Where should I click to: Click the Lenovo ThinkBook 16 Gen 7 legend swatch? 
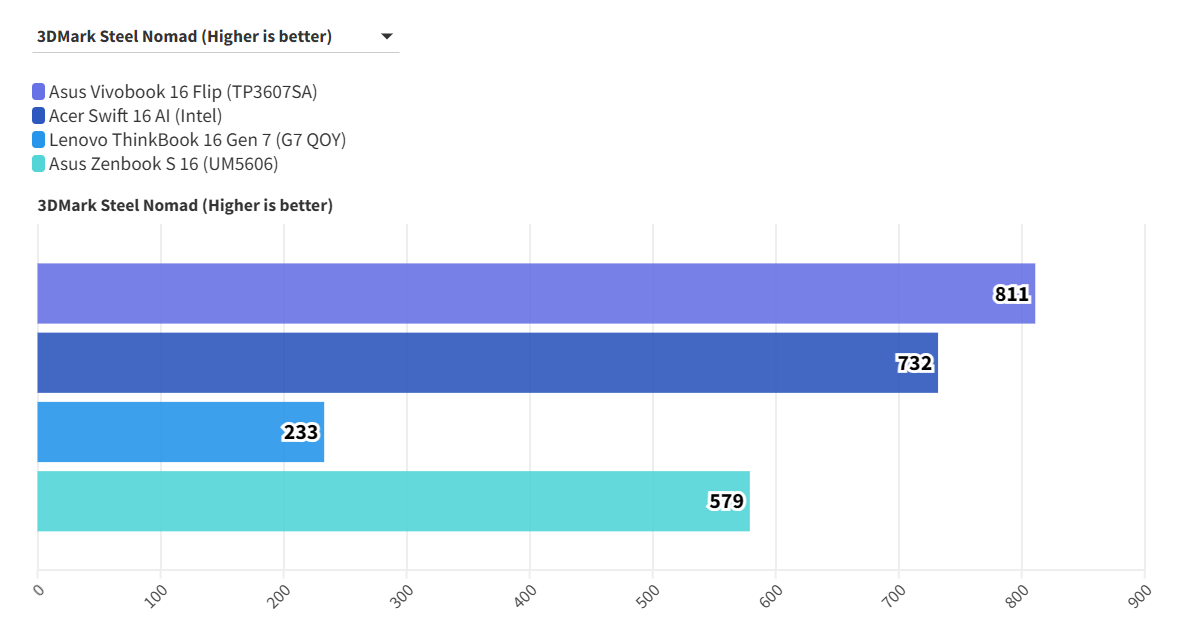click(39, 140)
